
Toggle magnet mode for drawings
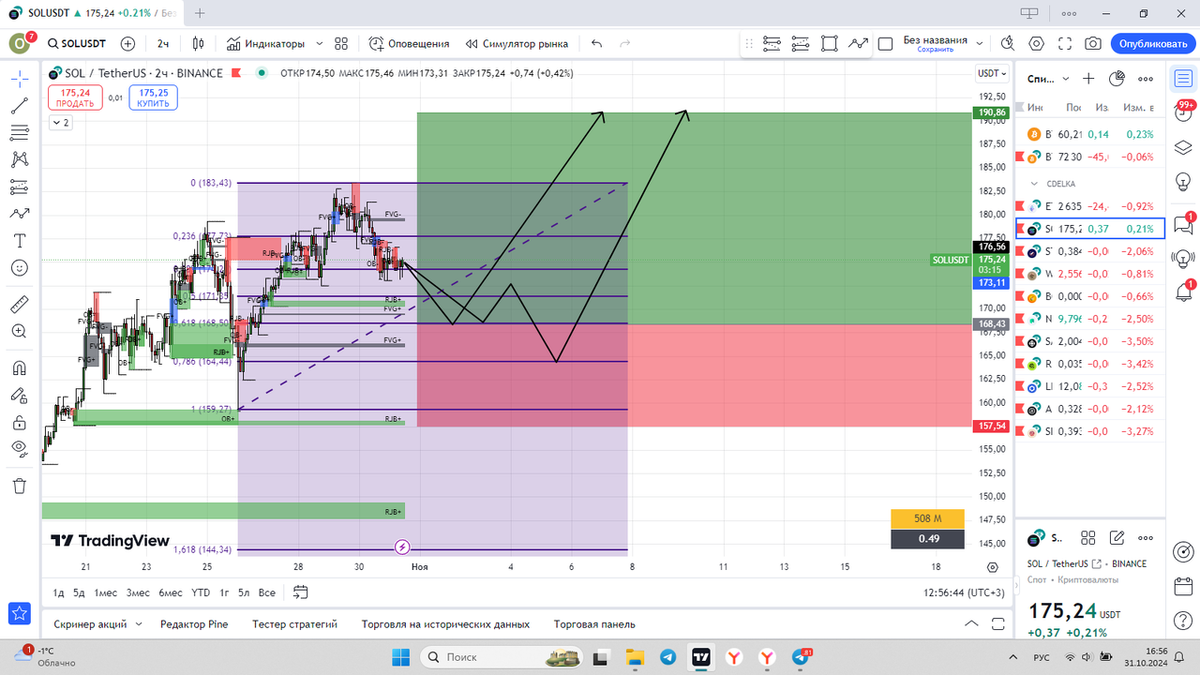click(x=19, y=368)
